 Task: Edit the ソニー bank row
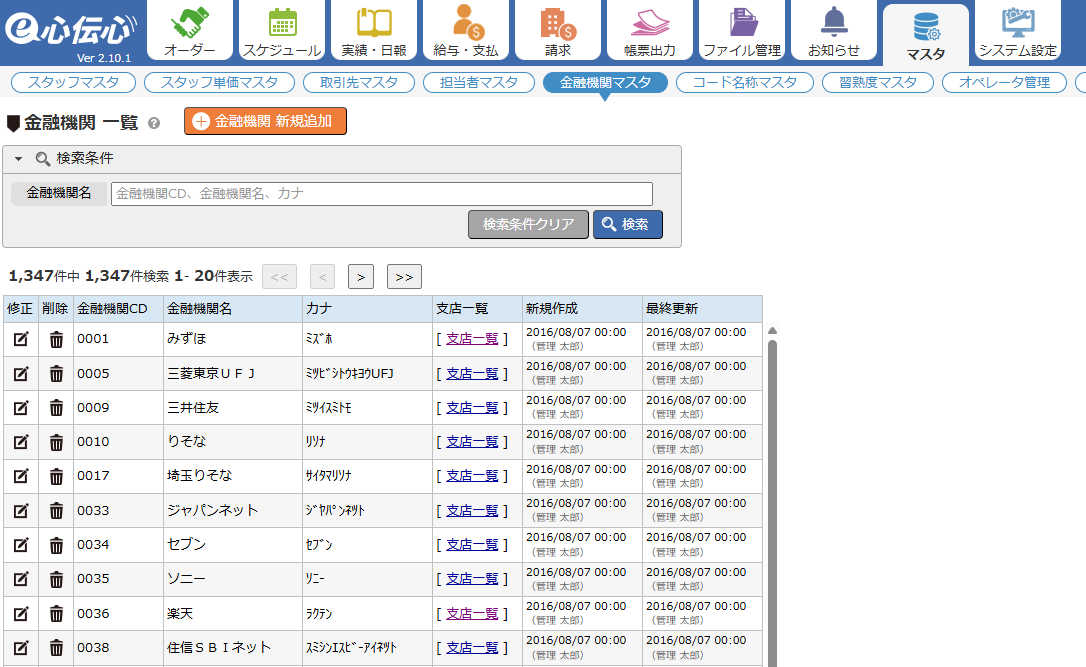click(21, 579)
